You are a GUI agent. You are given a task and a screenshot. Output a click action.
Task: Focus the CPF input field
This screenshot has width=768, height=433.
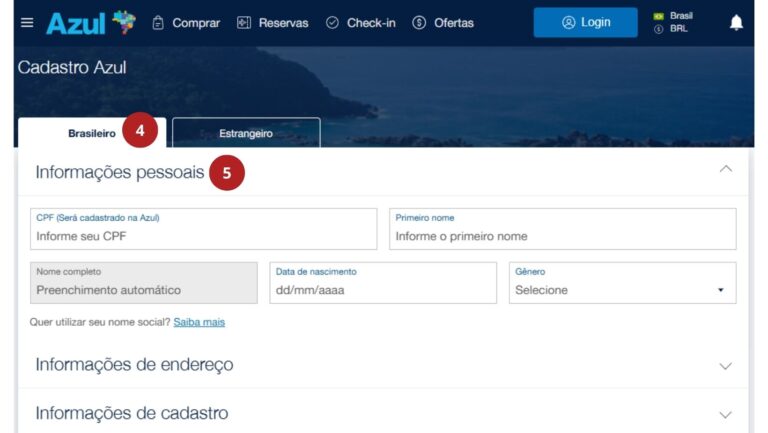click(x=203, y=236)
